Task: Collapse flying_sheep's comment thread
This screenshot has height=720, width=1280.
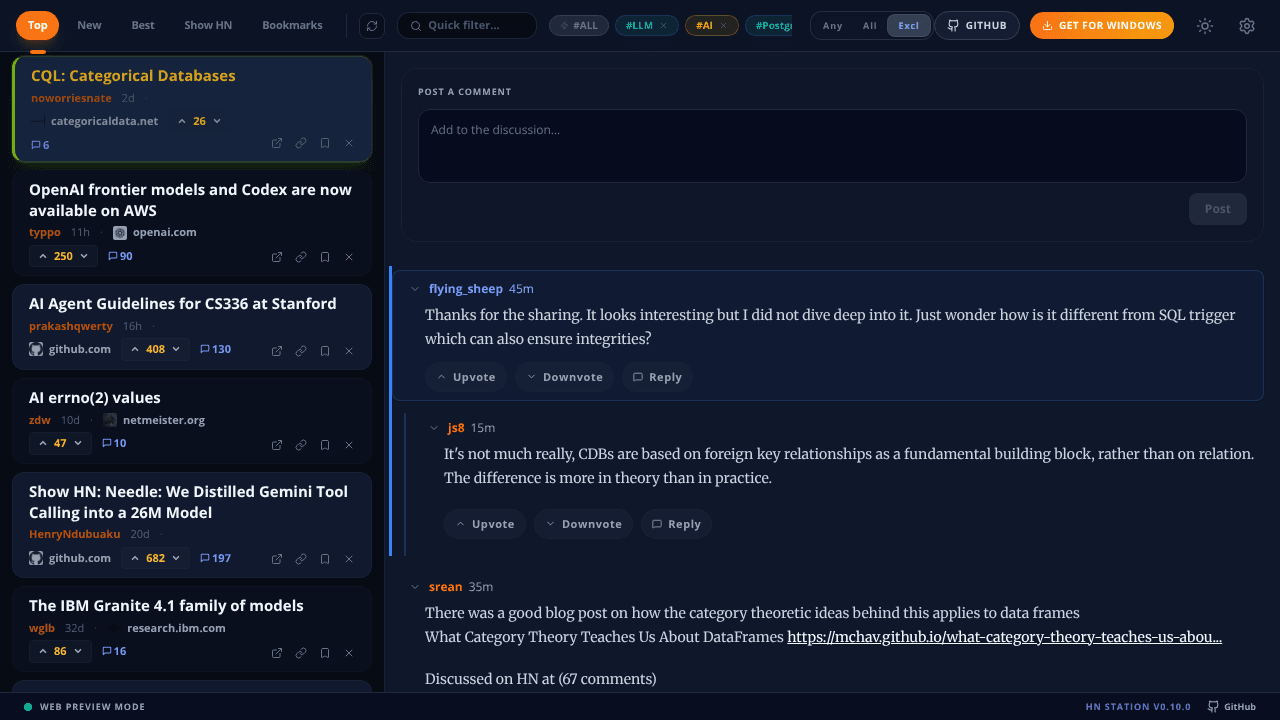Action: pyautogui.click(x=415, y=289)
